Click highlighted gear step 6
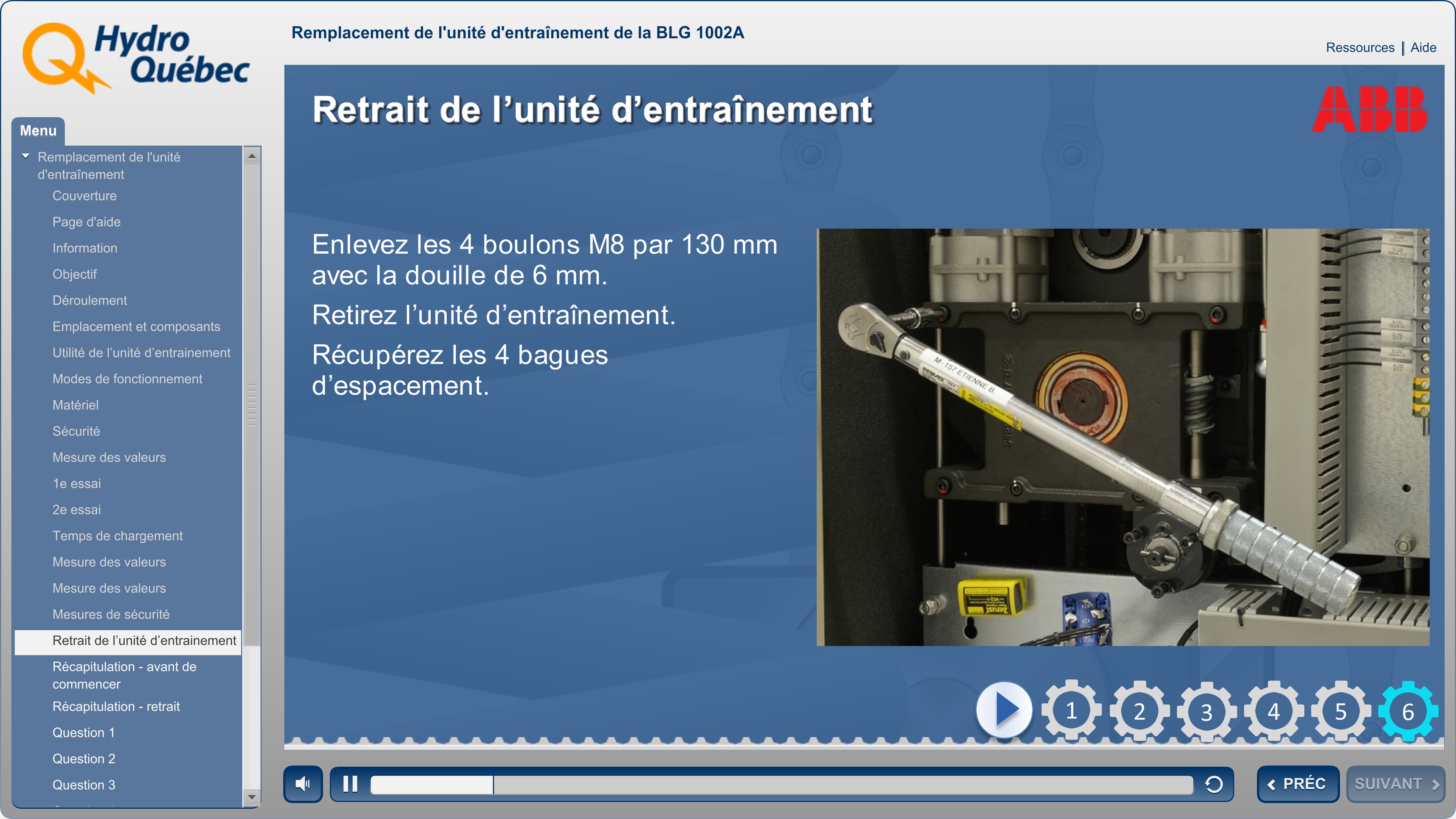1456x819 pixels. (1408, 711)
